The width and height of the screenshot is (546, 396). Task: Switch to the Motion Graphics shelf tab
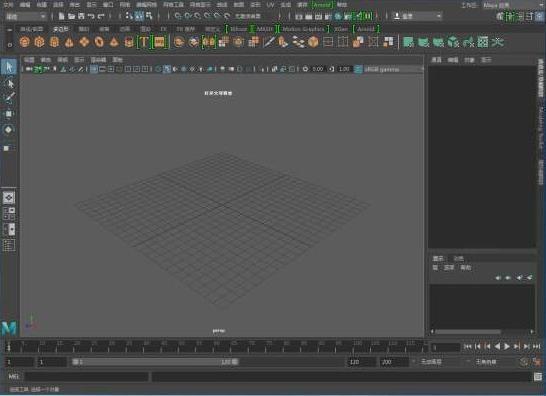click(x=303, y=29)
